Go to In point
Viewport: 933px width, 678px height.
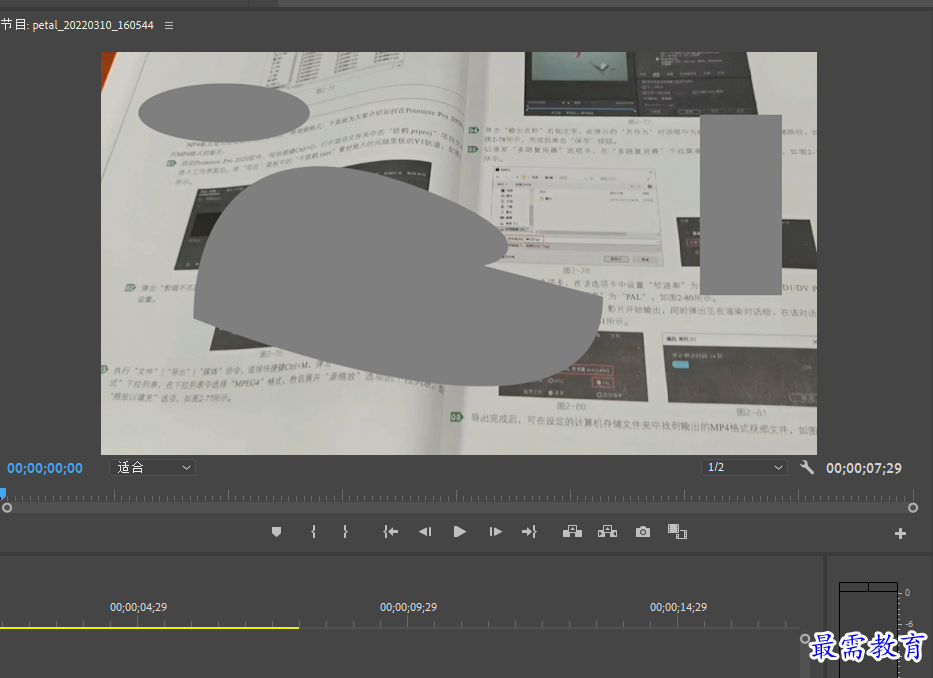[x=390, y=532]
